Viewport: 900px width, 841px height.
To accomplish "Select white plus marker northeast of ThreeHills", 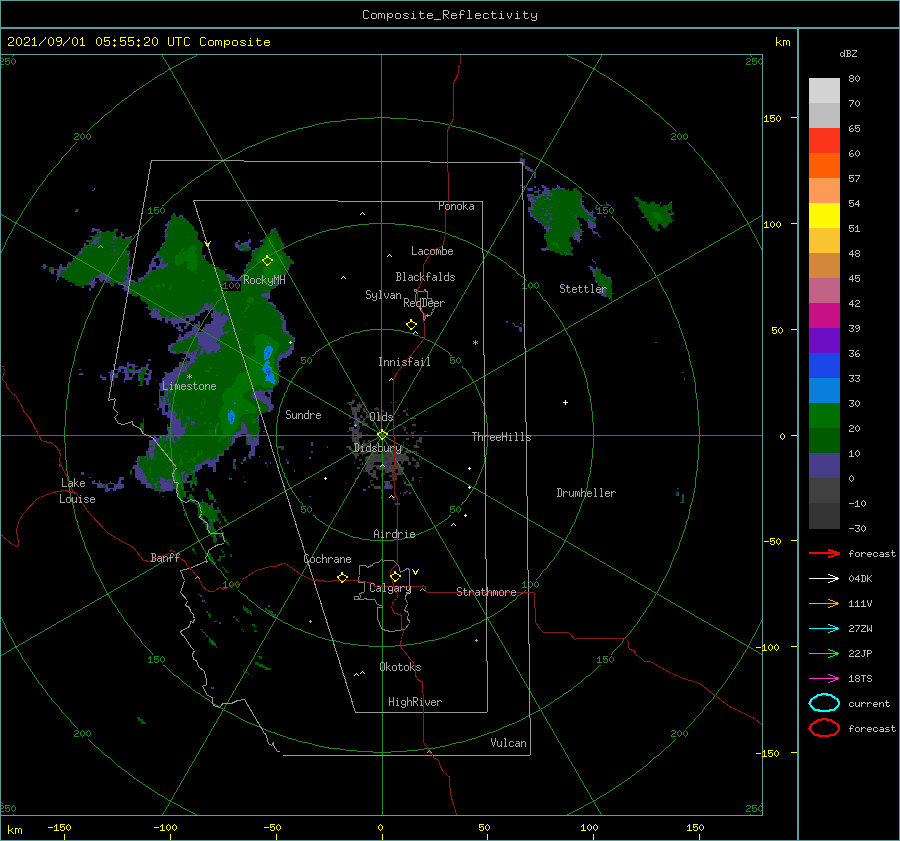I will pos(565,402).
